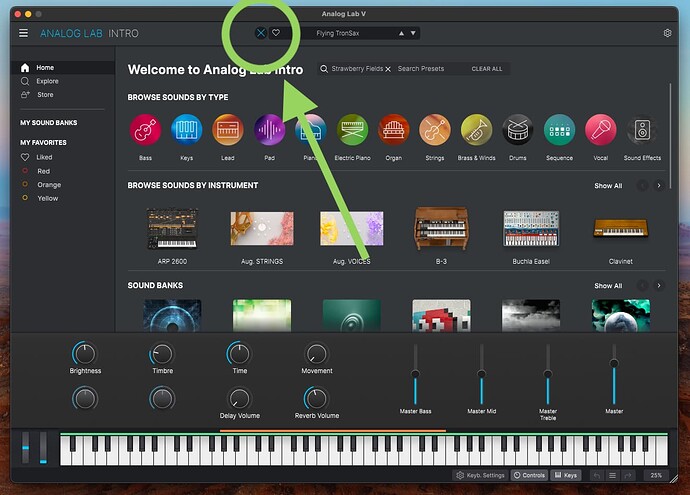Browse Drums sound type icon
Screen dimensions: 690x495
click(x=518, y=130)
